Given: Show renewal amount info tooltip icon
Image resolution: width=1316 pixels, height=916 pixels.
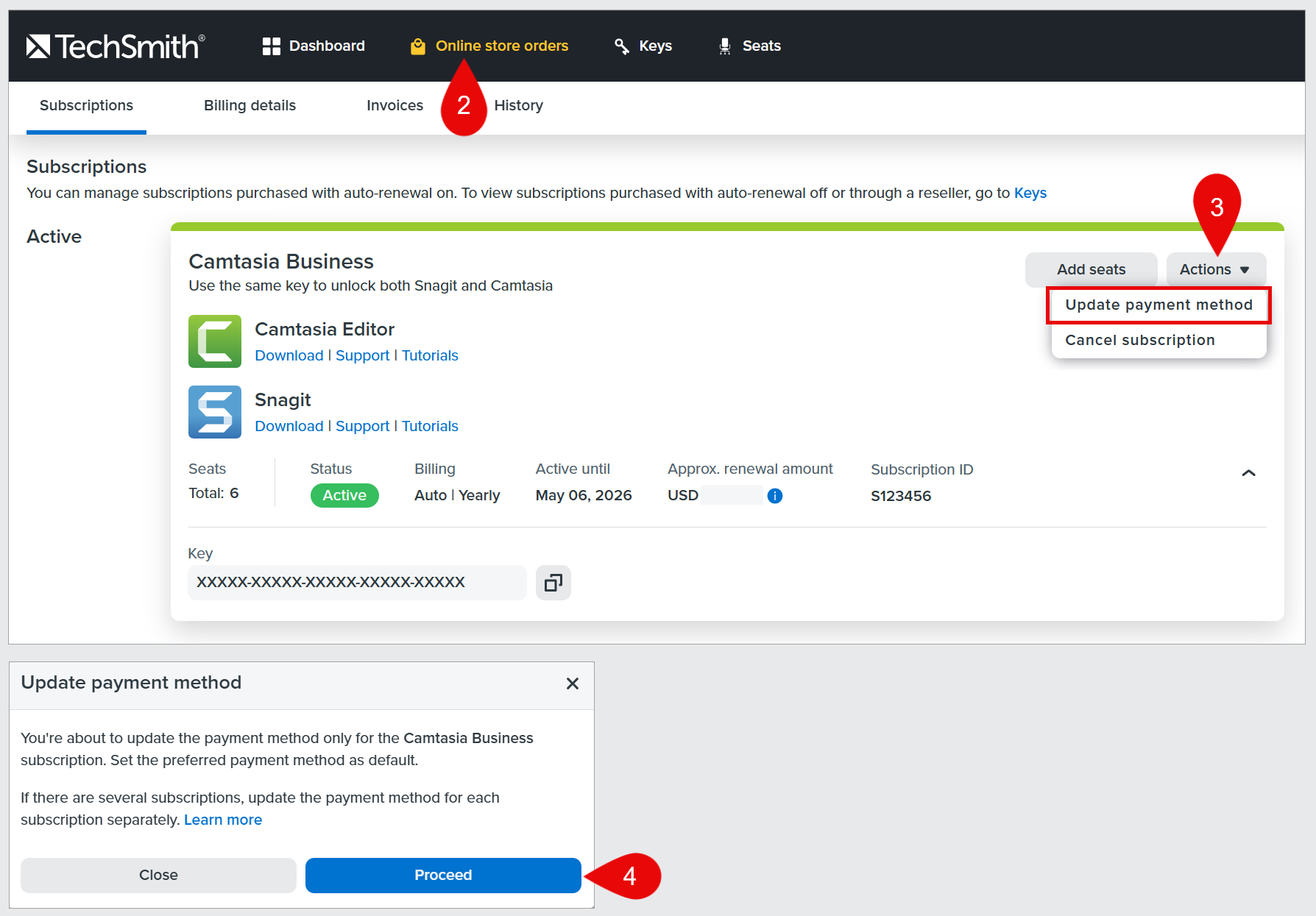Looking at the screenshot, I should click(x=775, y=496).
